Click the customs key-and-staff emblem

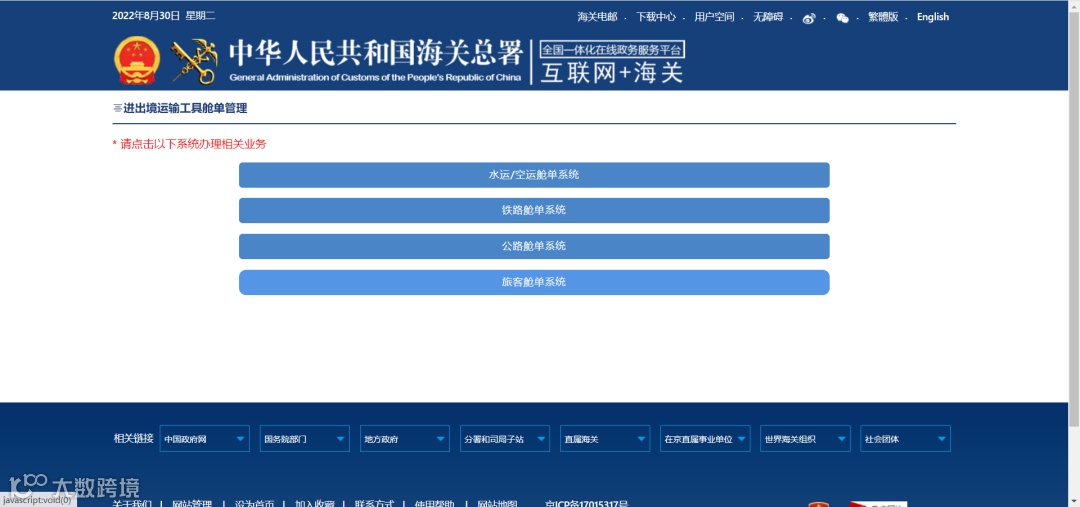click(194, 61)
